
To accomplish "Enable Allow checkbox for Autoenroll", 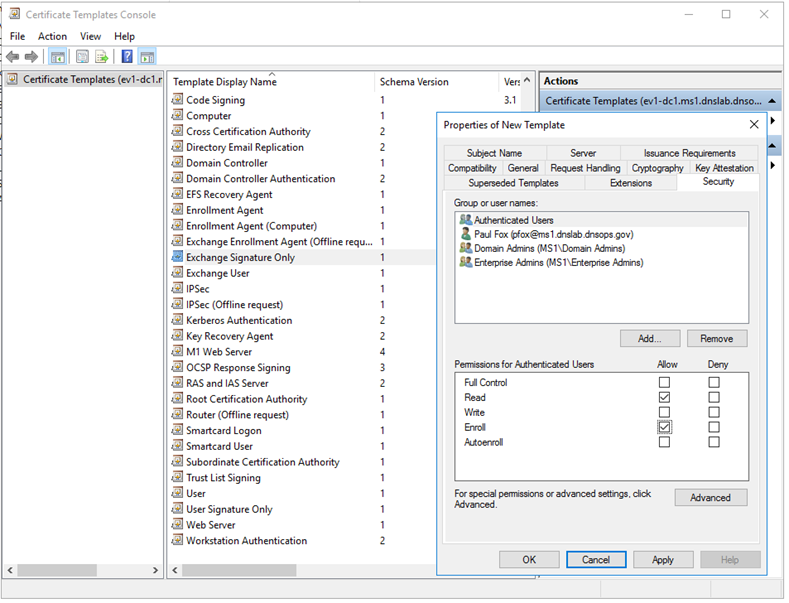I will (x=664, y=442).
